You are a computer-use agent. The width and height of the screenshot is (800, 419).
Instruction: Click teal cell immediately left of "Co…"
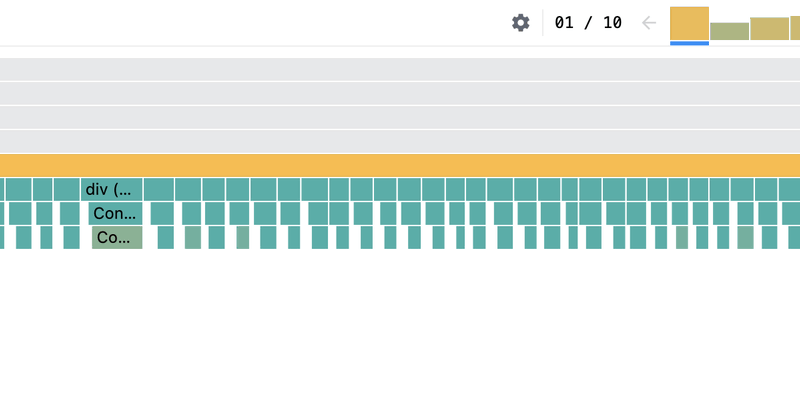(x=71, y=237)
